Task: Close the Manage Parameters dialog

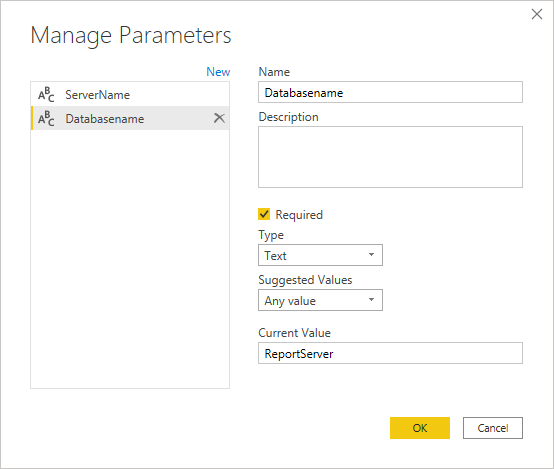Action: coord(537,14)
